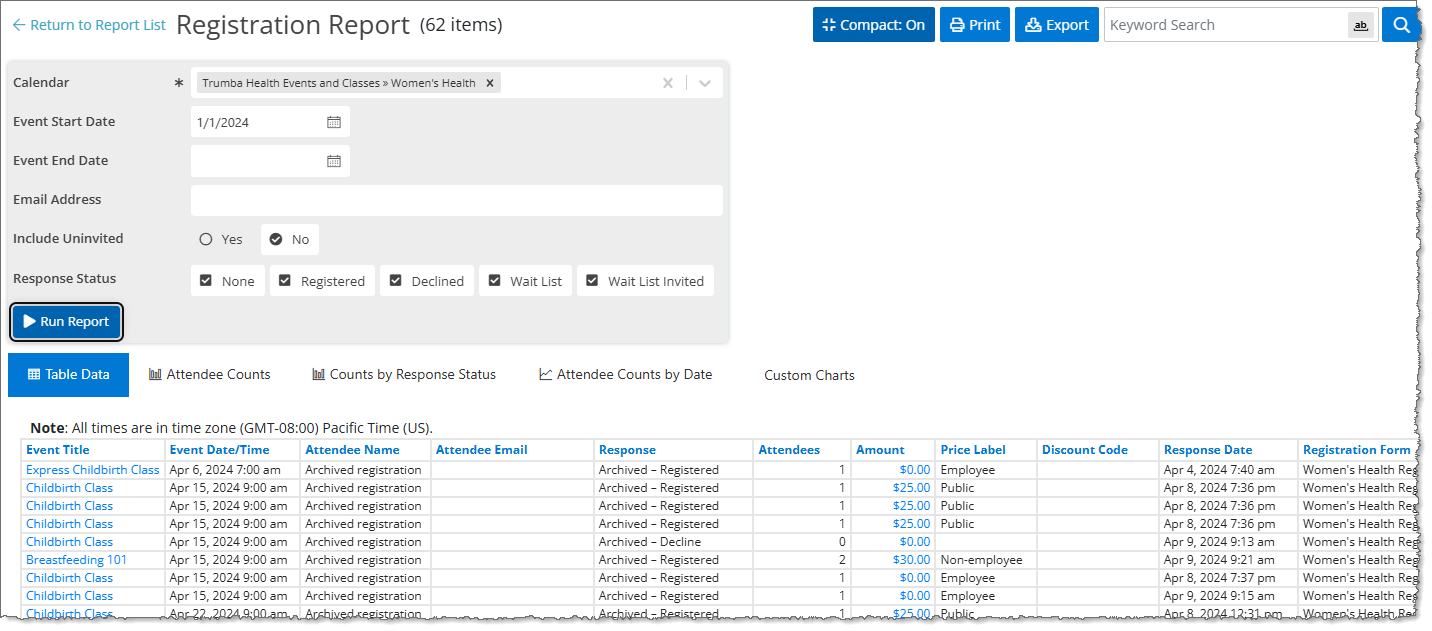
Task: Click the Export button
Action: [x=1057, y=25]
